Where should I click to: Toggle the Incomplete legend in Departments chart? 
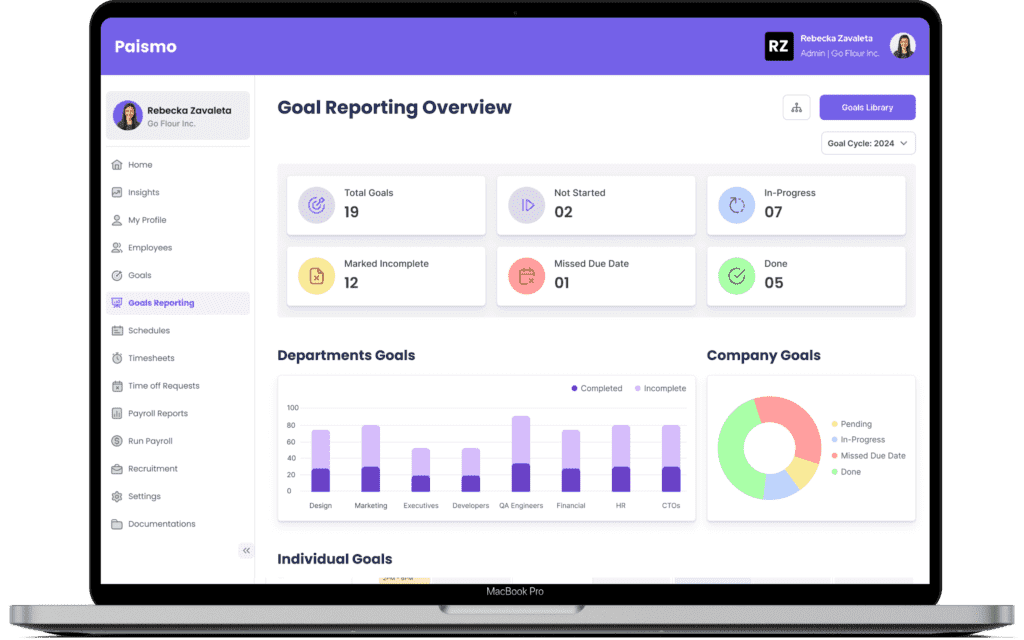(659, 388)
